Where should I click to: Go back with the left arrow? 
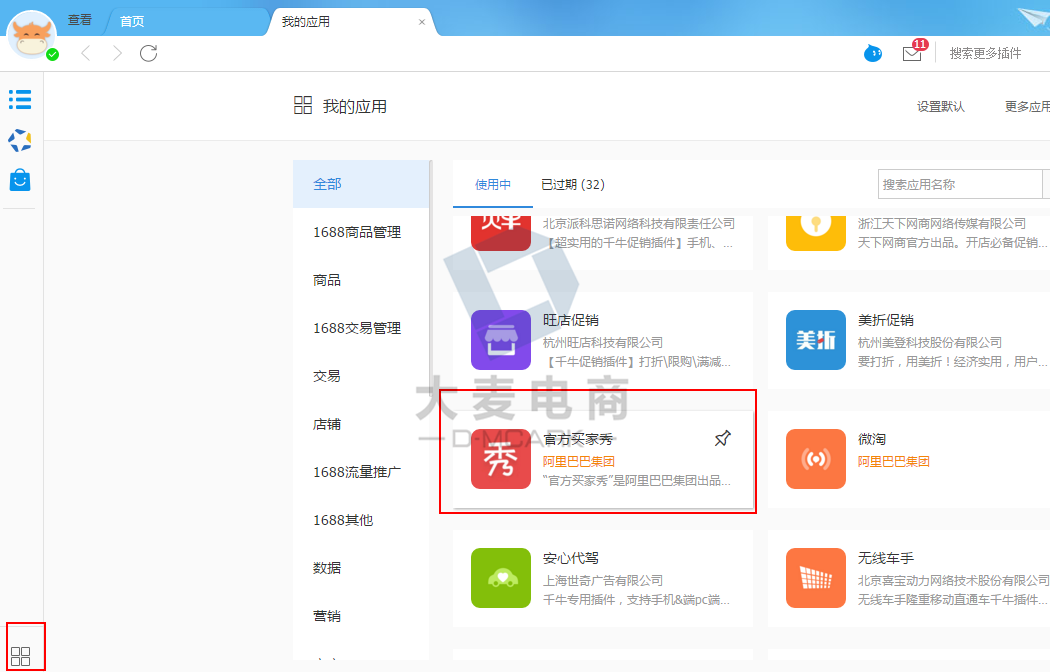pos(86,53)
